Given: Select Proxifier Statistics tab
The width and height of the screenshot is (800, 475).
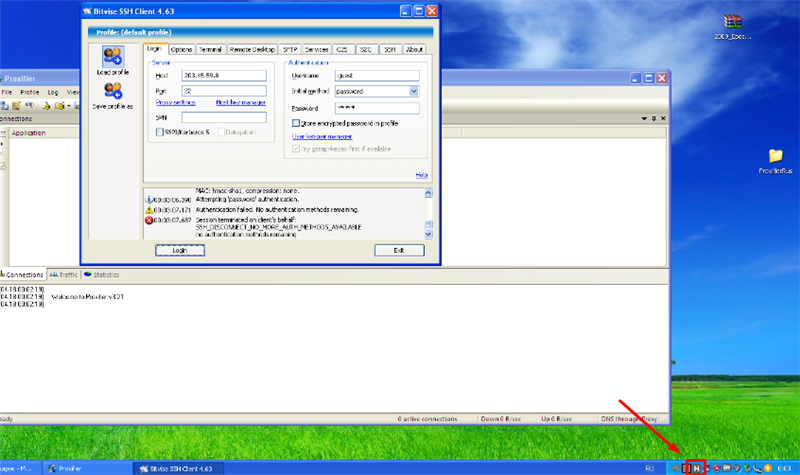Looking at the screenshot, I should tap(102, 274).
